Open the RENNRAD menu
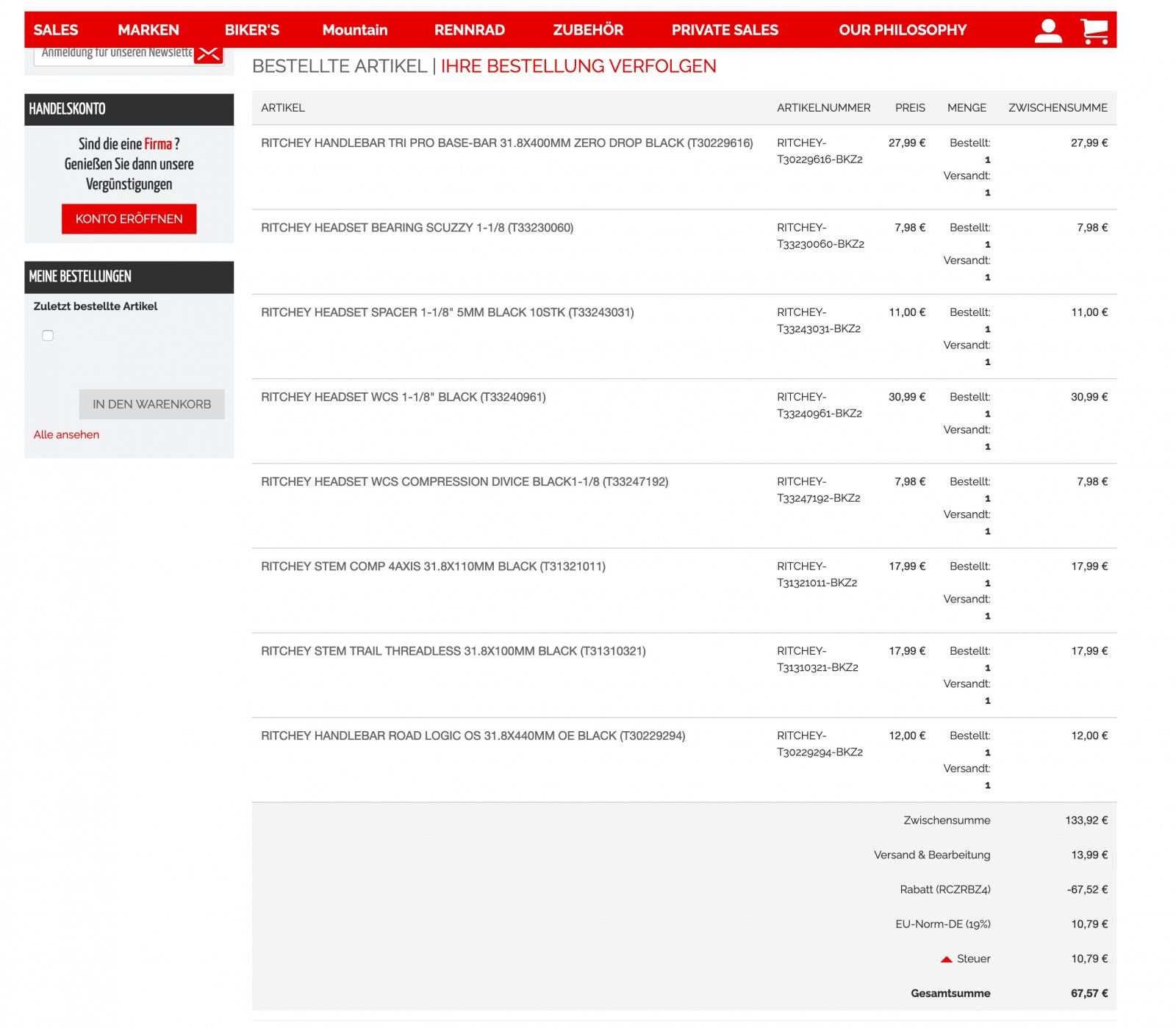The image size is (1176, 1028). (469, 30)
